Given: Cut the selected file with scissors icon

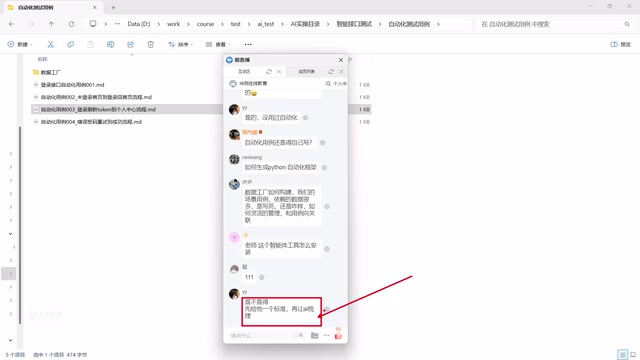Looking at the screenshot, I should tap(51, 44).
